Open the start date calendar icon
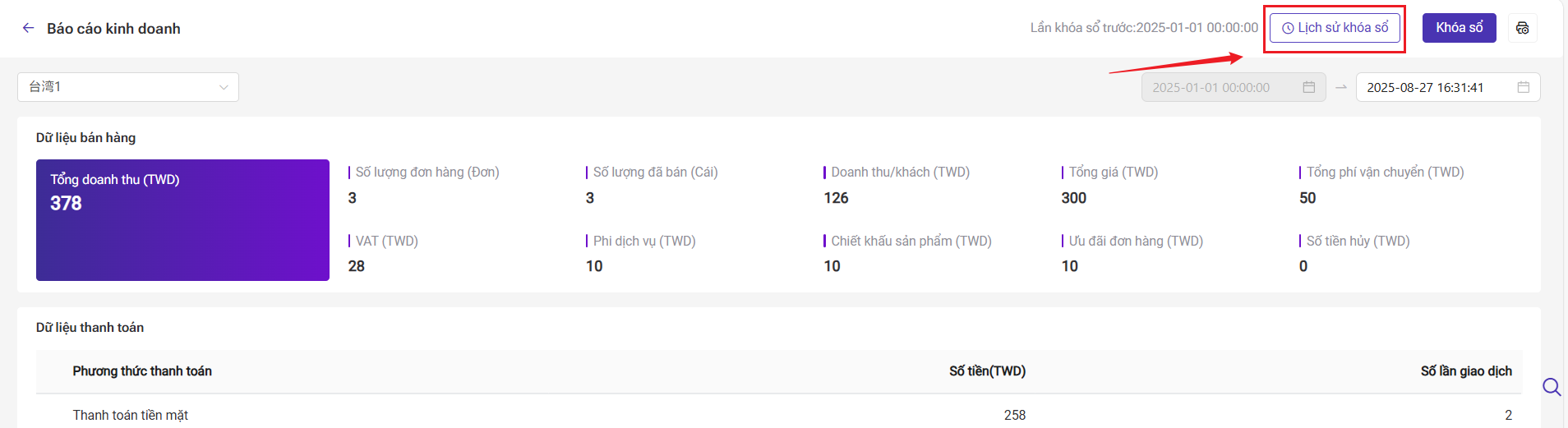Viewport: 1568px width, 428px height. pyautogui.click(x=1309, y=87)
